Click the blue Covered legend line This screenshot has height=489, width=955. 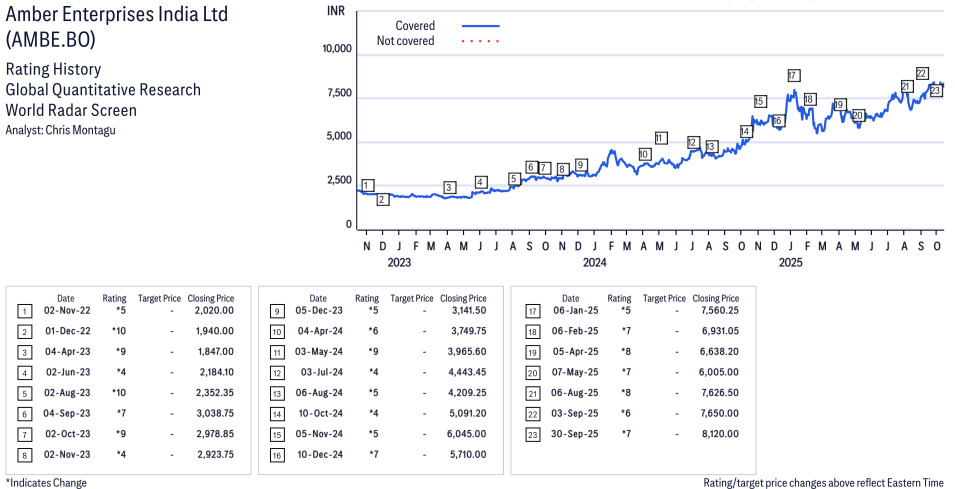pyautogui.click(x=481, y=26)
